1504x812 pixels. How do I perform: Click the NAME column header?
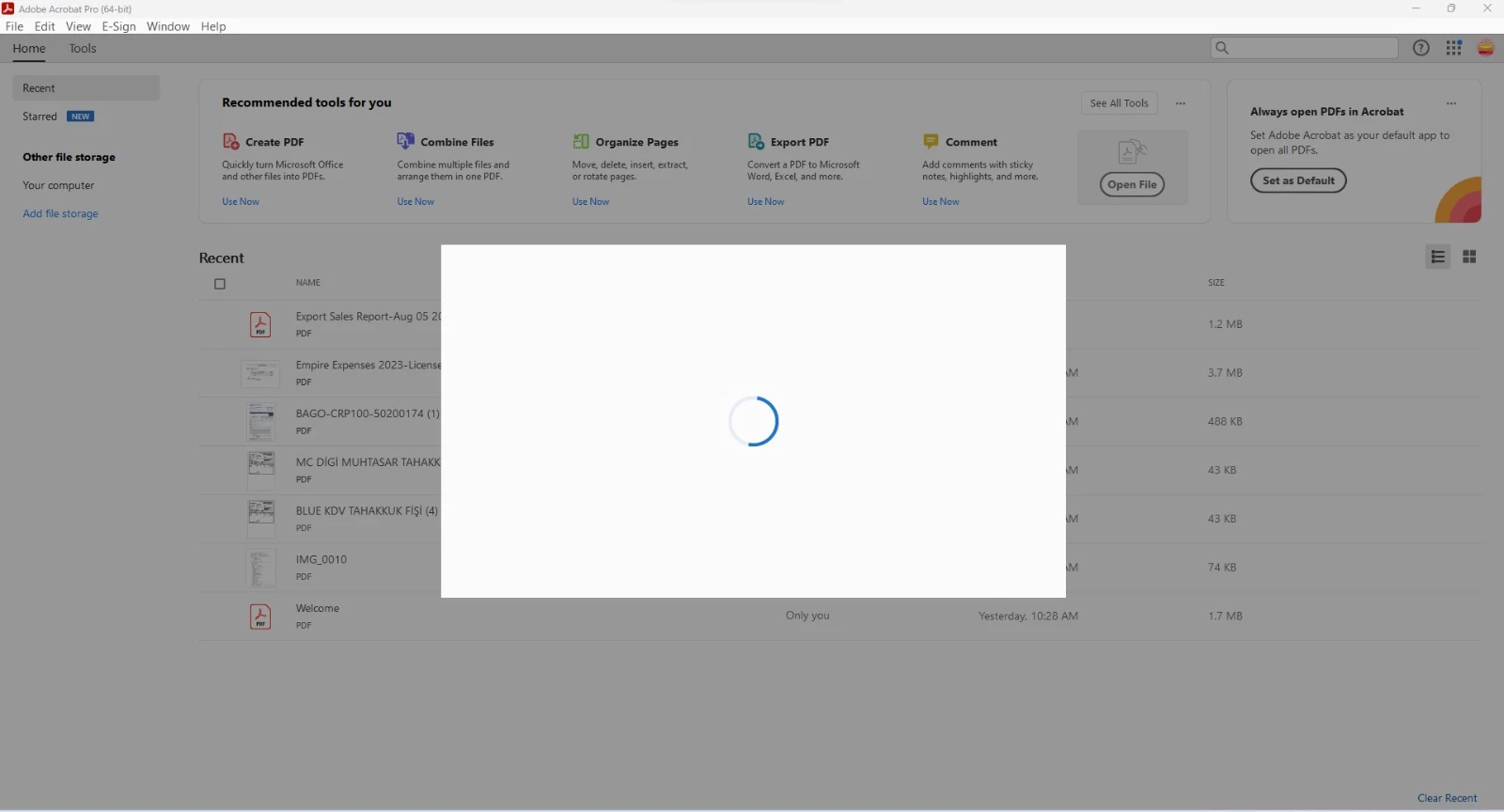[308, 283]
